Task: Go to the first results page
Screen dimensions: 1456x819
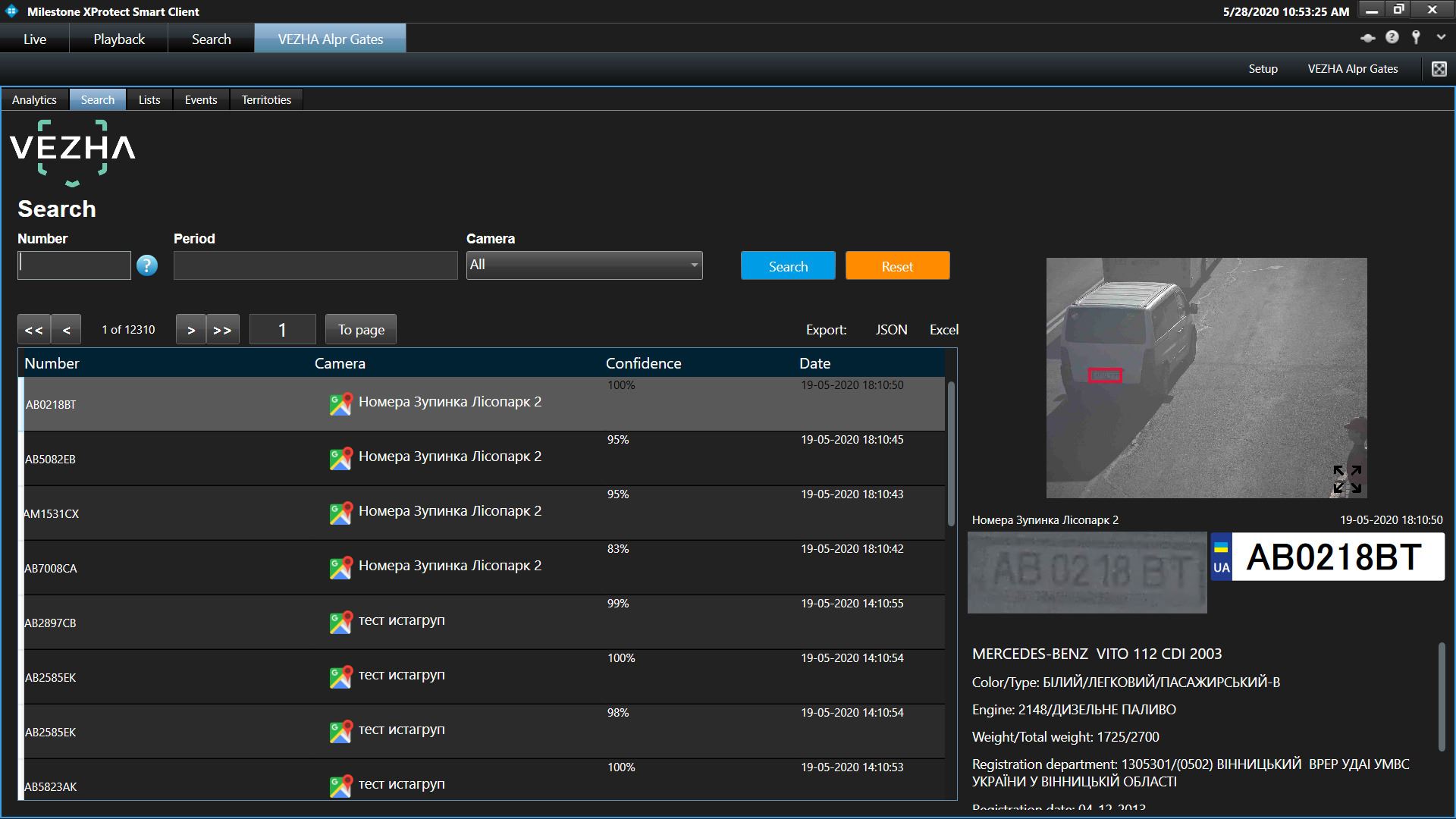Action: [34, 329]
